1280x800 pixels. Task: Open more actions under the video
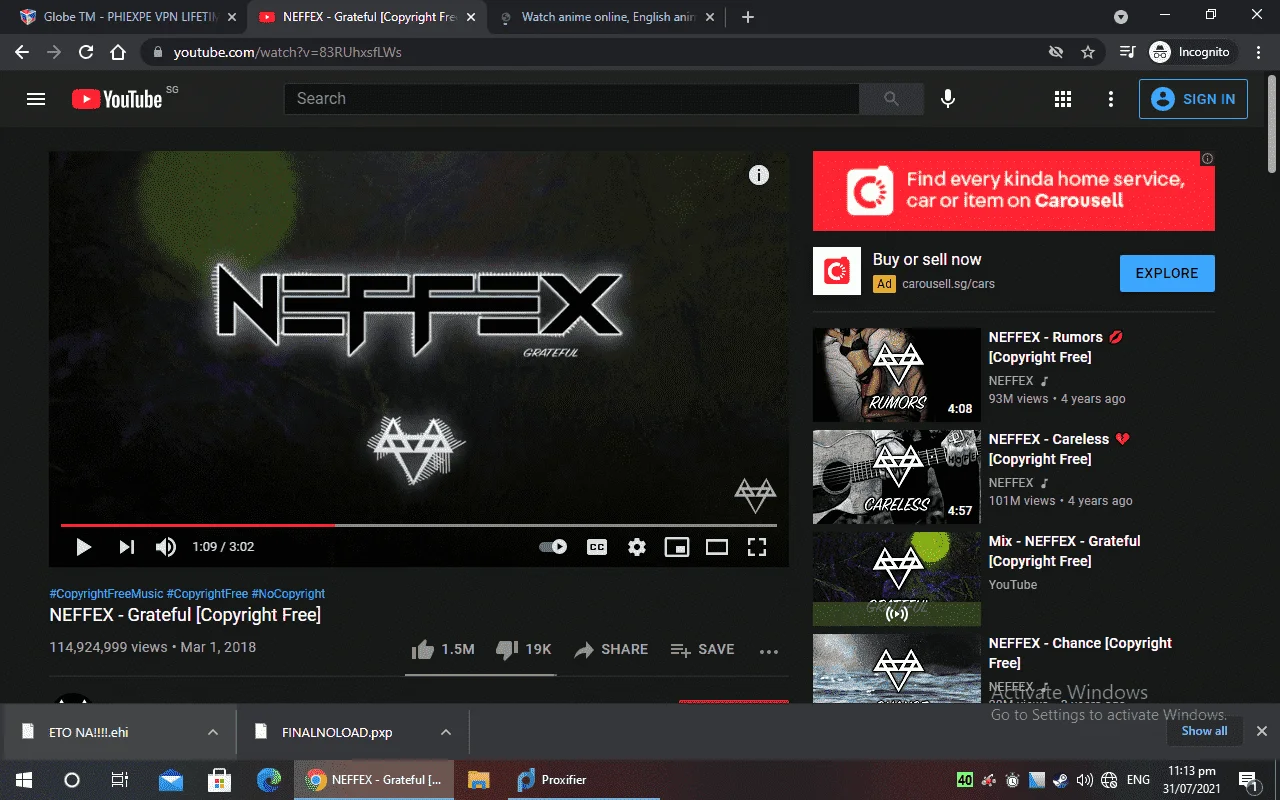pyautogui.click(x=768, y=651)
